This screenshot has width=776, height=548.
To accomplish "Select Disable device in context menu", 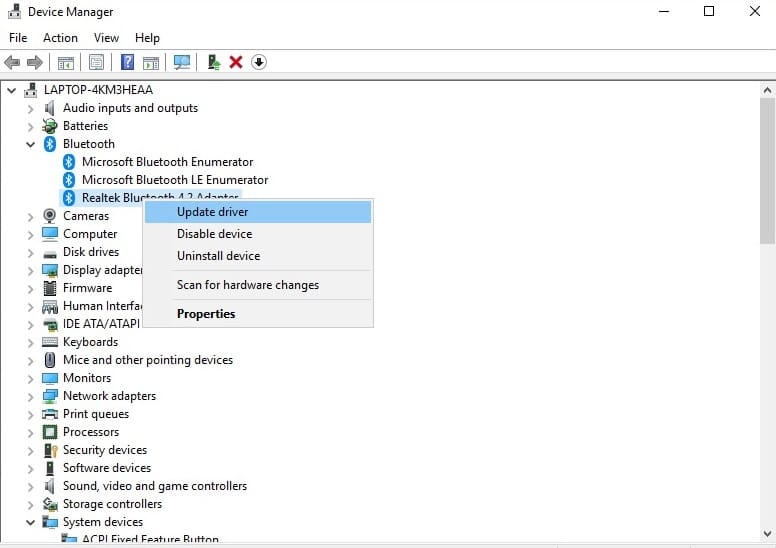I will 214,234.
